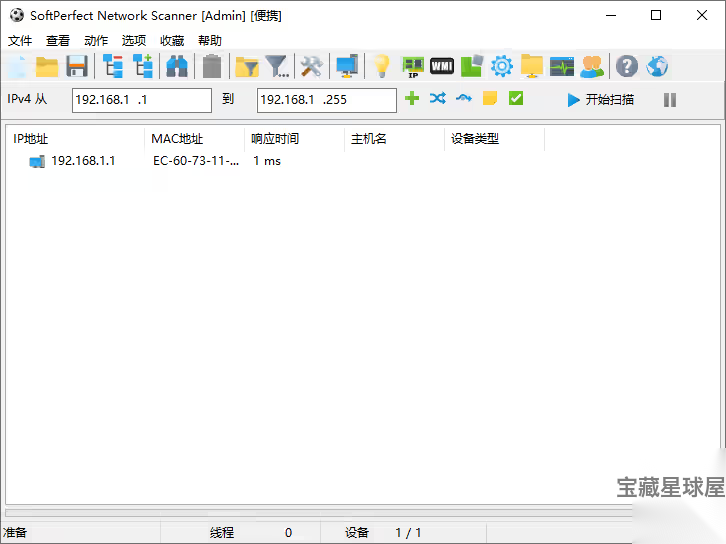Open the 文件 menu
Image resolution: width=726 pixels, height=544 pixels.
20,41
